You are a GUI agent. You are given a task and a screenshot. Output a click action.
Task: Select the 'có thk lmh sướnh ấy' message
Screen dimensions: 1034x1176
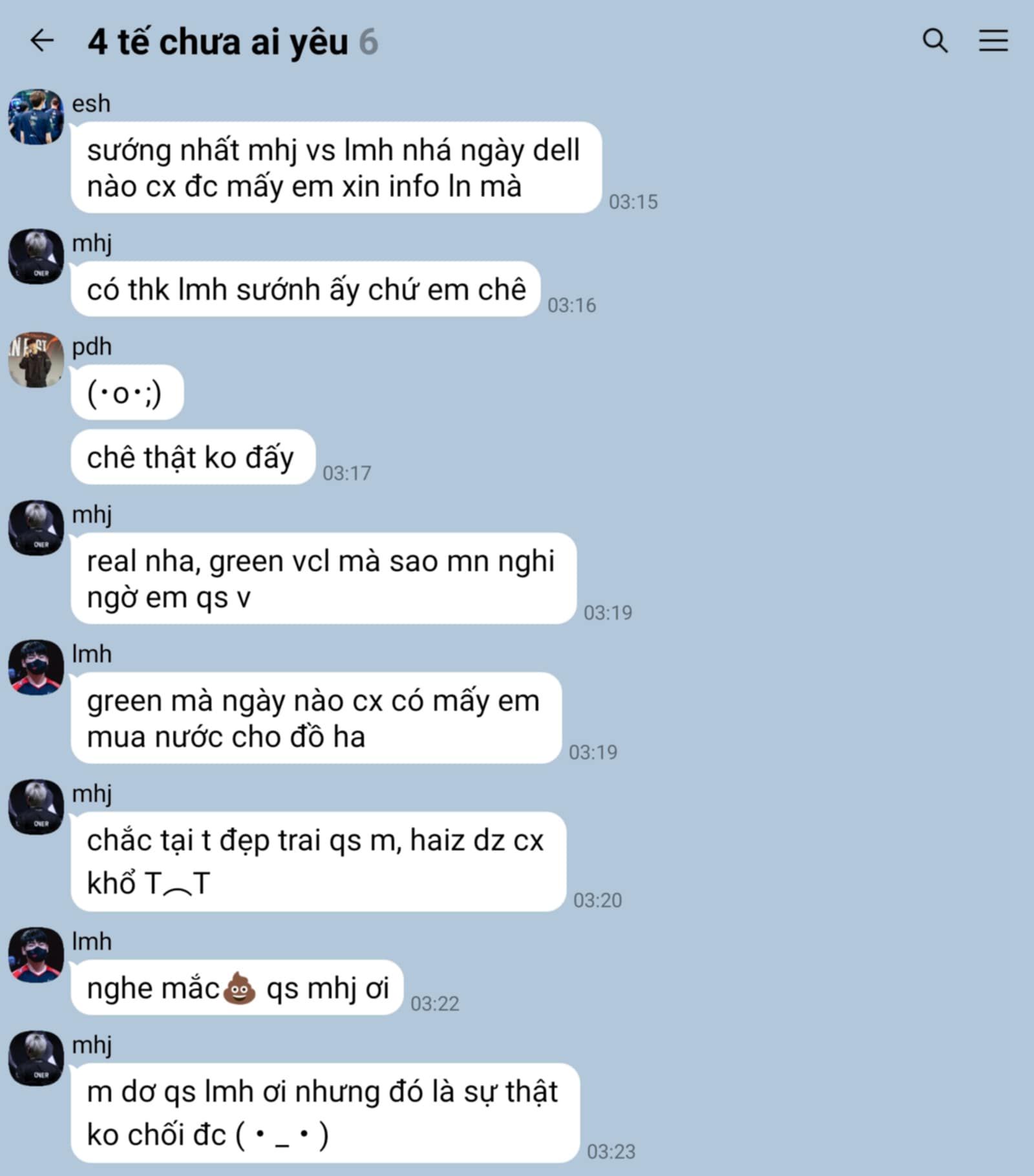point(306,289)
